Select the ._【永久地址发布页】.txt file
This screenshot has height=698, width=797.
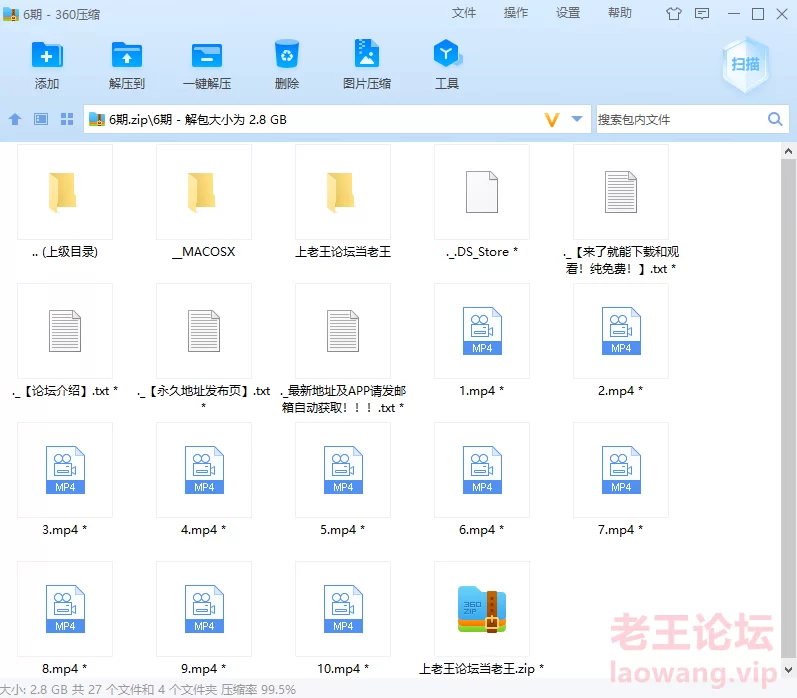(x=204, y=348)
